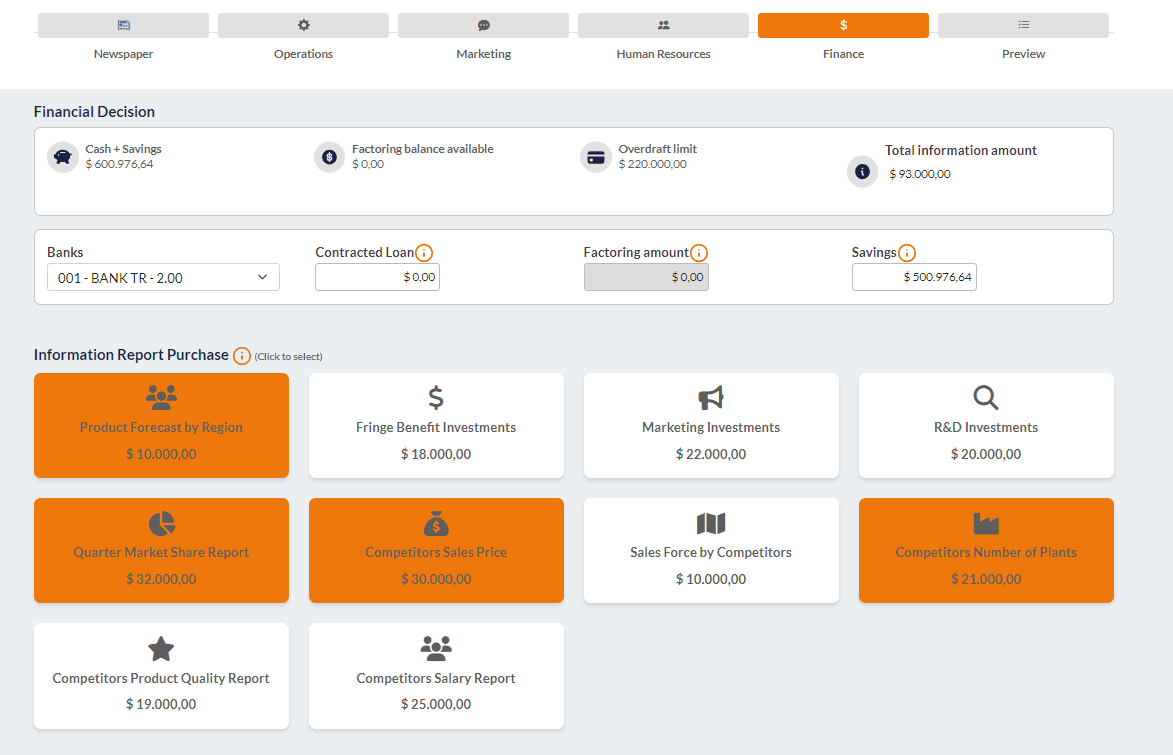Image resolution: width=1173 pixels, height=755 pixels.
Task: Open the Preview step
Action: [1023, 26]
